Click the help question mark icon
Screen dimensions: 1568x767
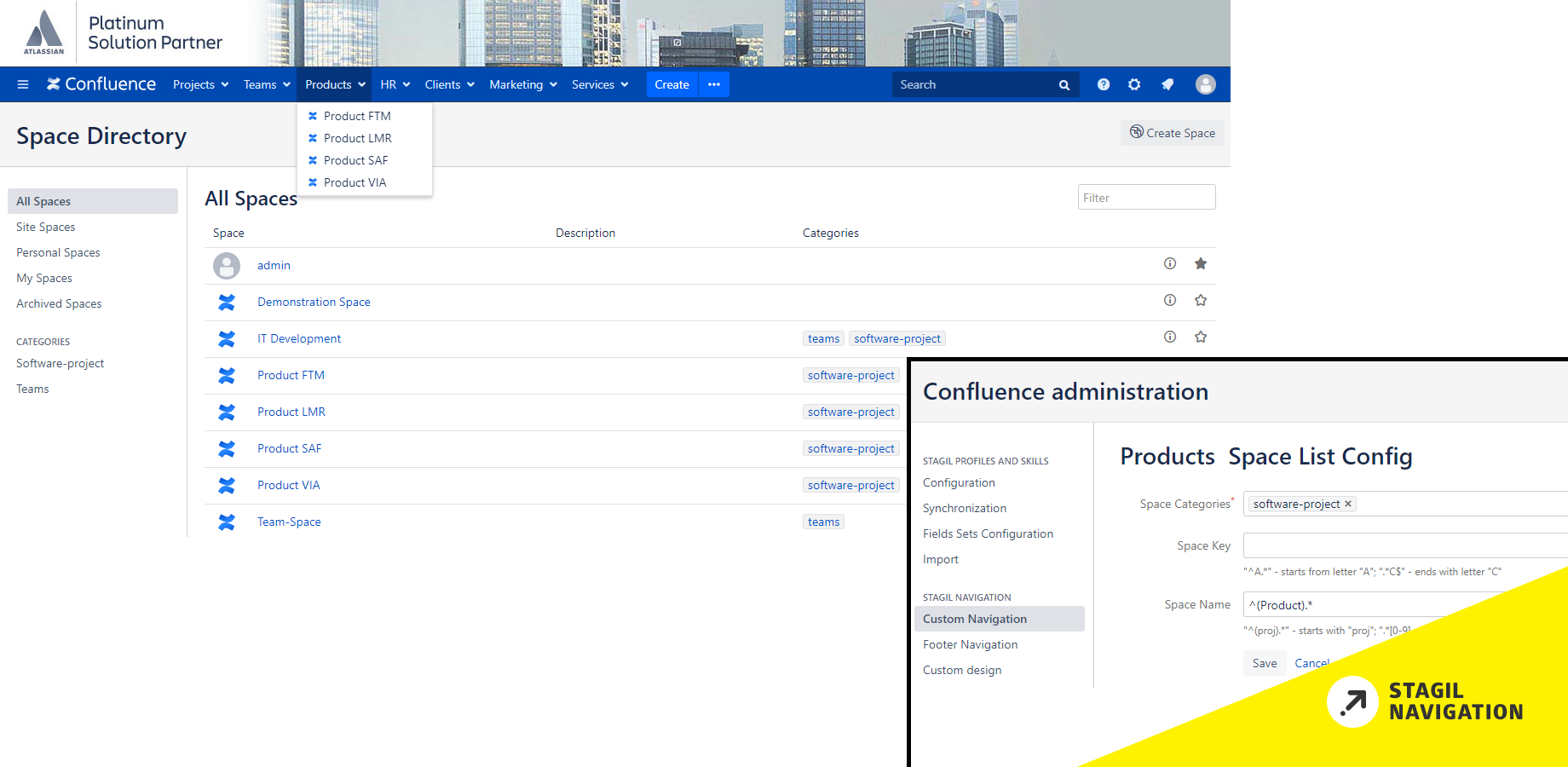click(x=1104, y=84)
